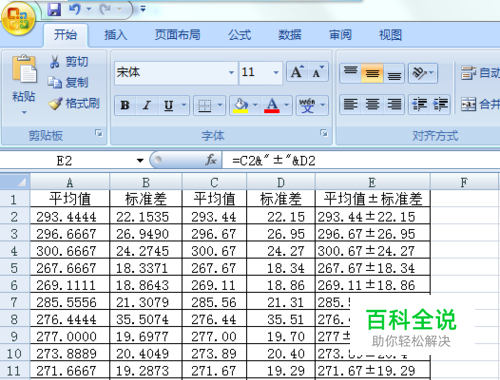
Task: Align text left
Action: click(x=350, y=104)
